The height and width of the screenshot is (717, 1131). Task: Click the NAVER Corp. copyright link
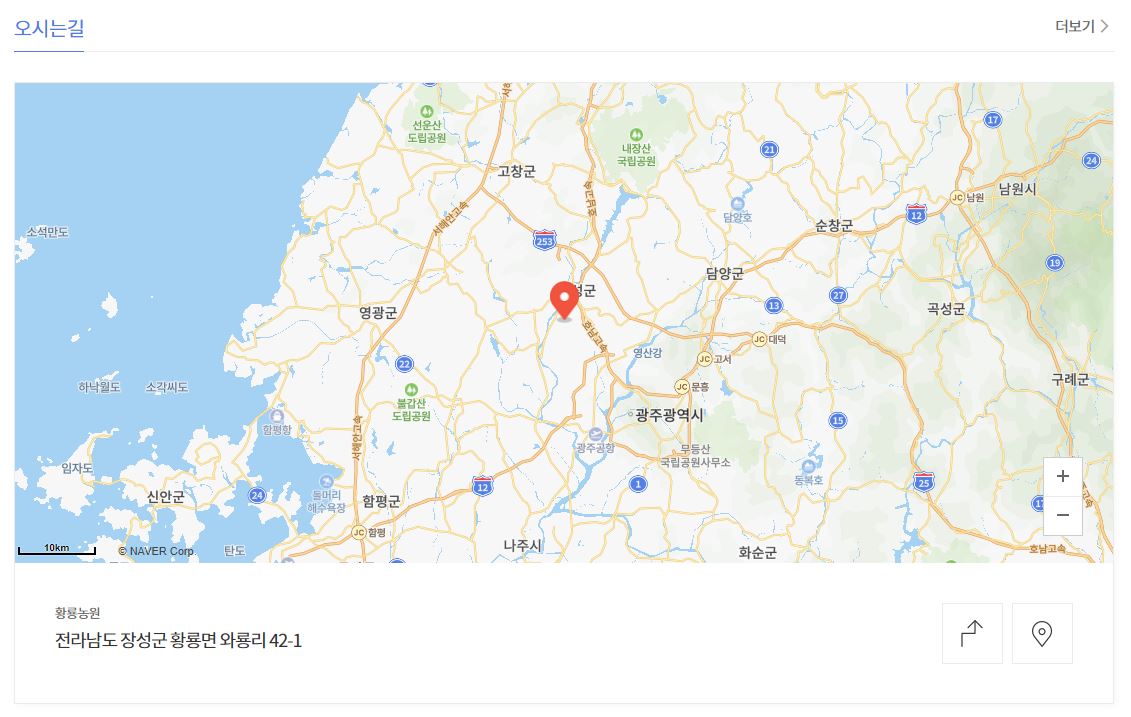tap(157, 551)
